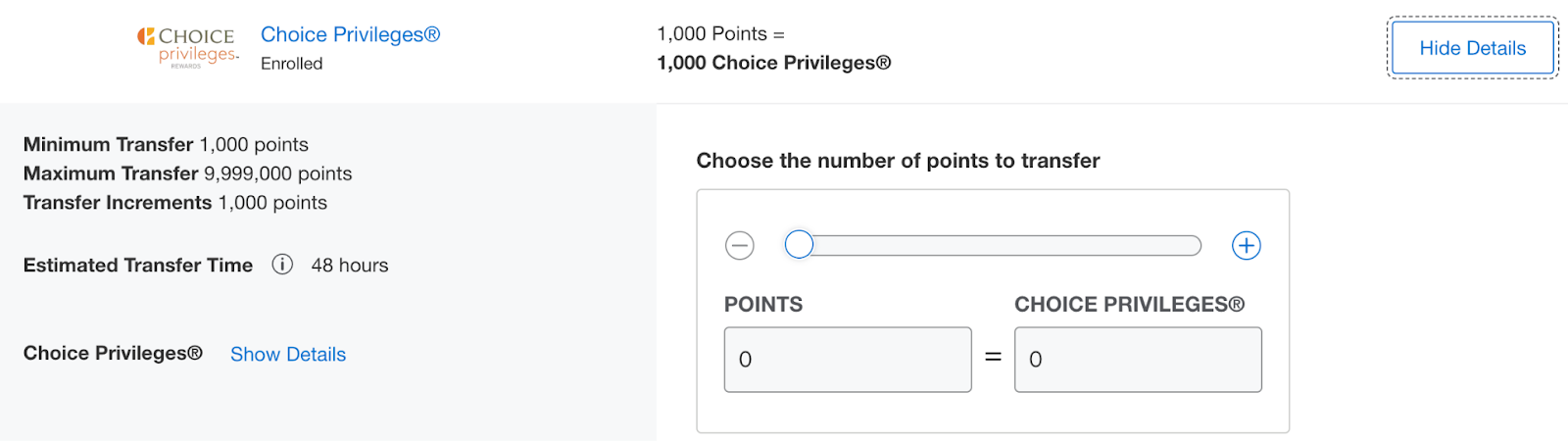Collapse the panel with Hide Details
This screenshot has height=441, width=1568.
pyautogui.click(x=1472, y=48)
